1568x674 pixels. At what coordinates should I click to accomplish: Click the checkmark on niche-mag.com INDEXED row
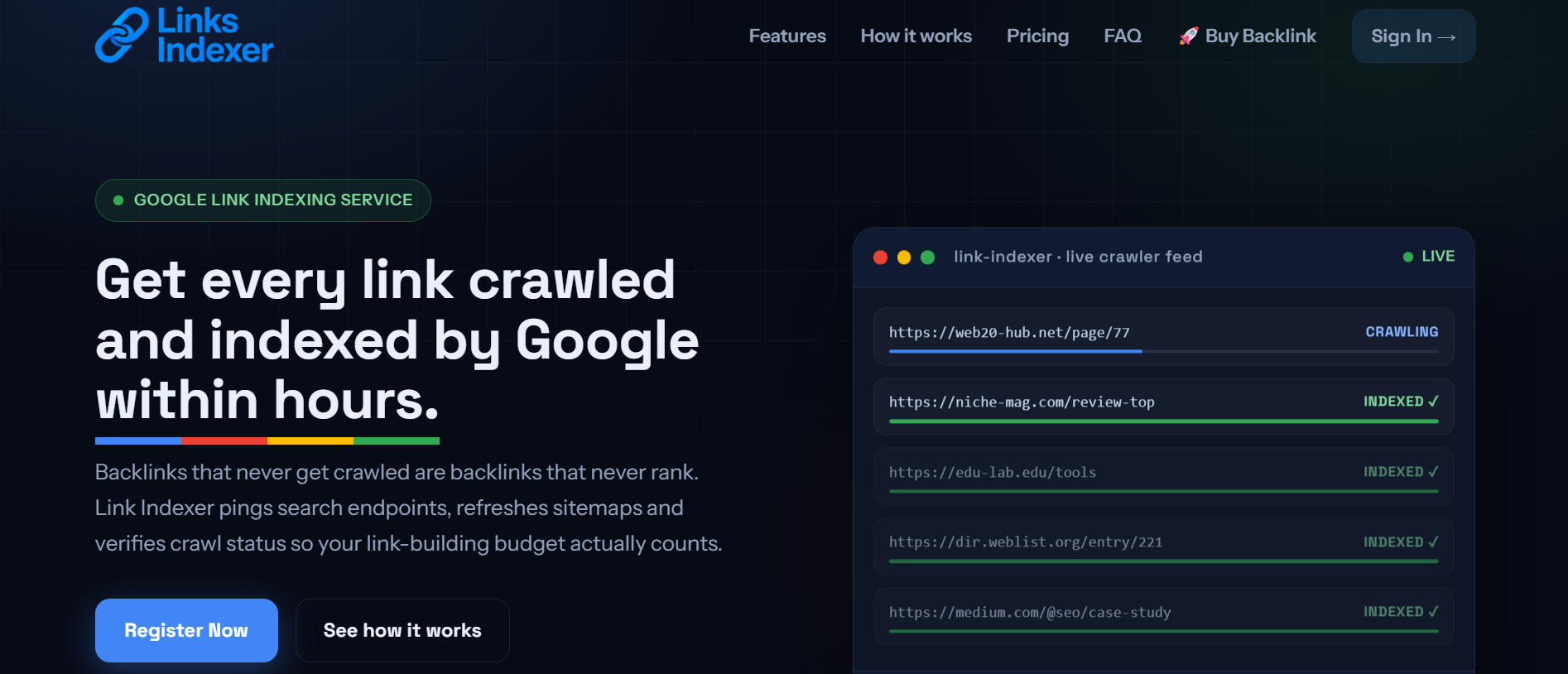(1433, 401)
